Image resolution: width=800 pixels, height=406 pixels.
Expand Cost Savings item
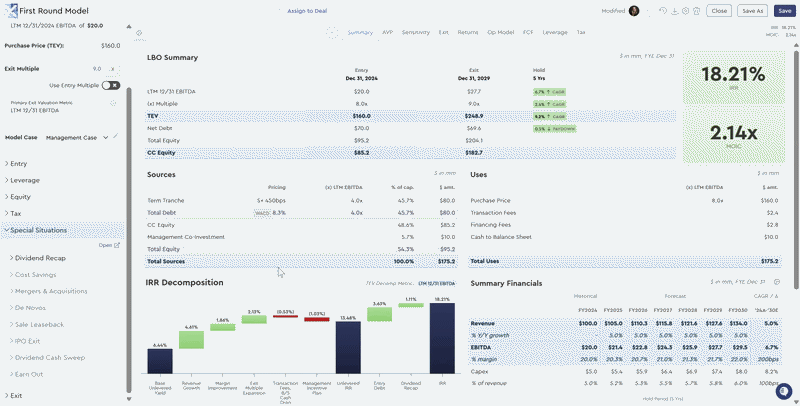tap(33, 274)
